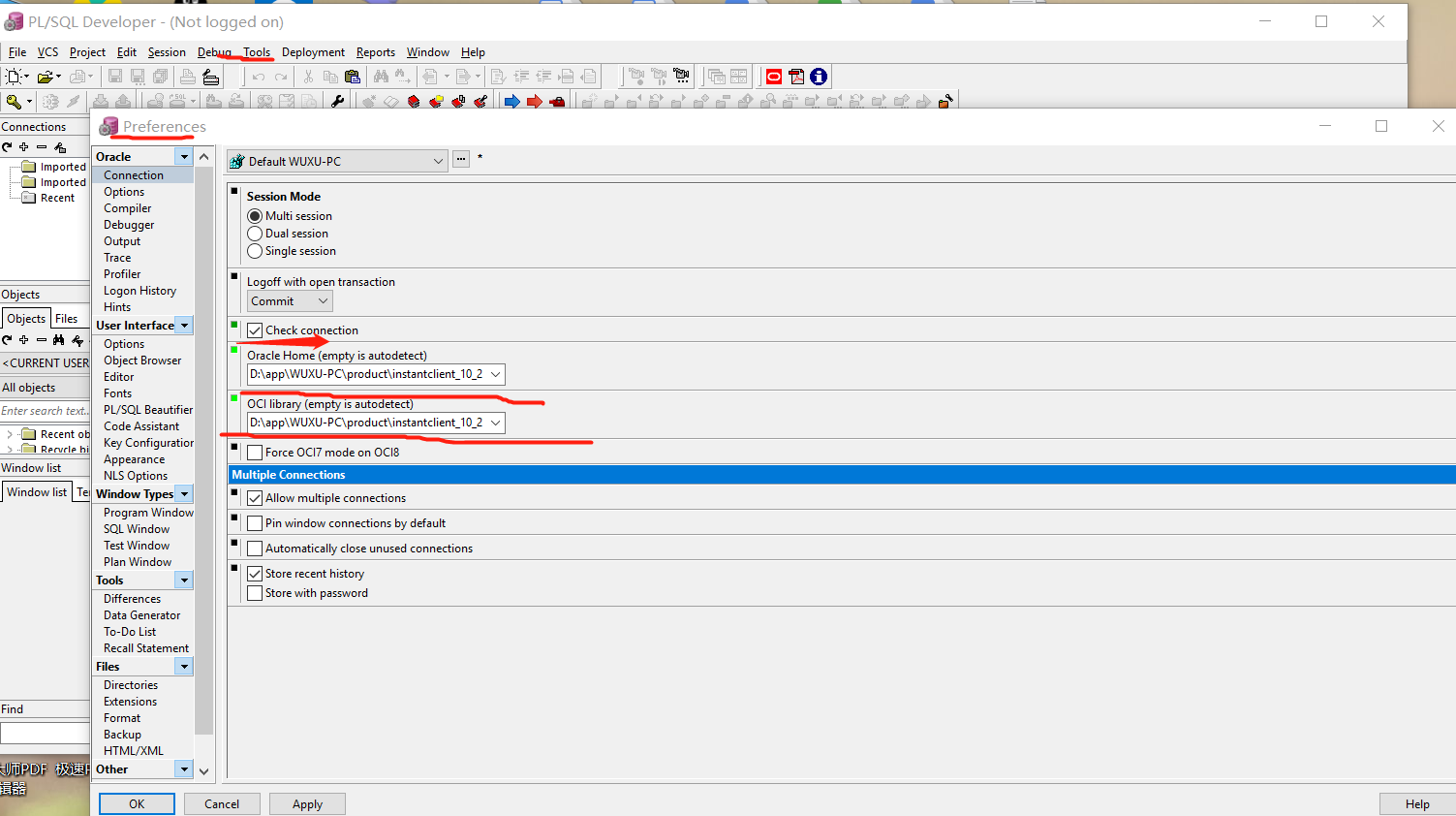Click the Cancel button
The width and height of the screenshot is (1456, 816).
[222, 804]
